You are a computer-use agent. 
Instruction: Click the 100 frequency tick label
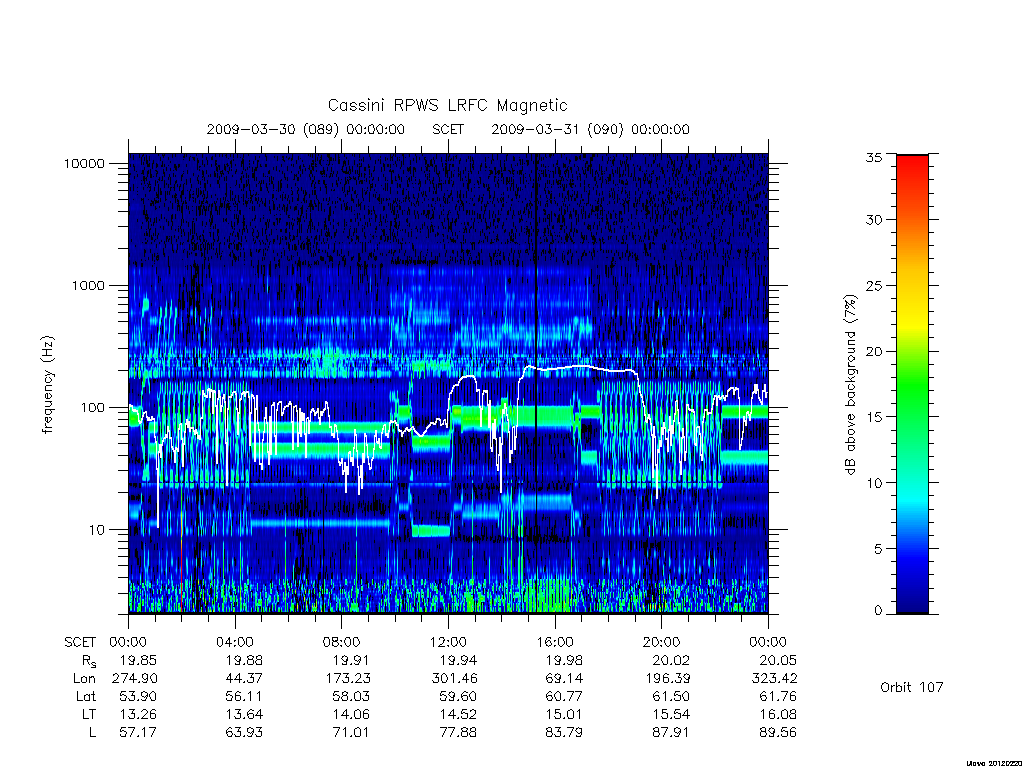92,408
